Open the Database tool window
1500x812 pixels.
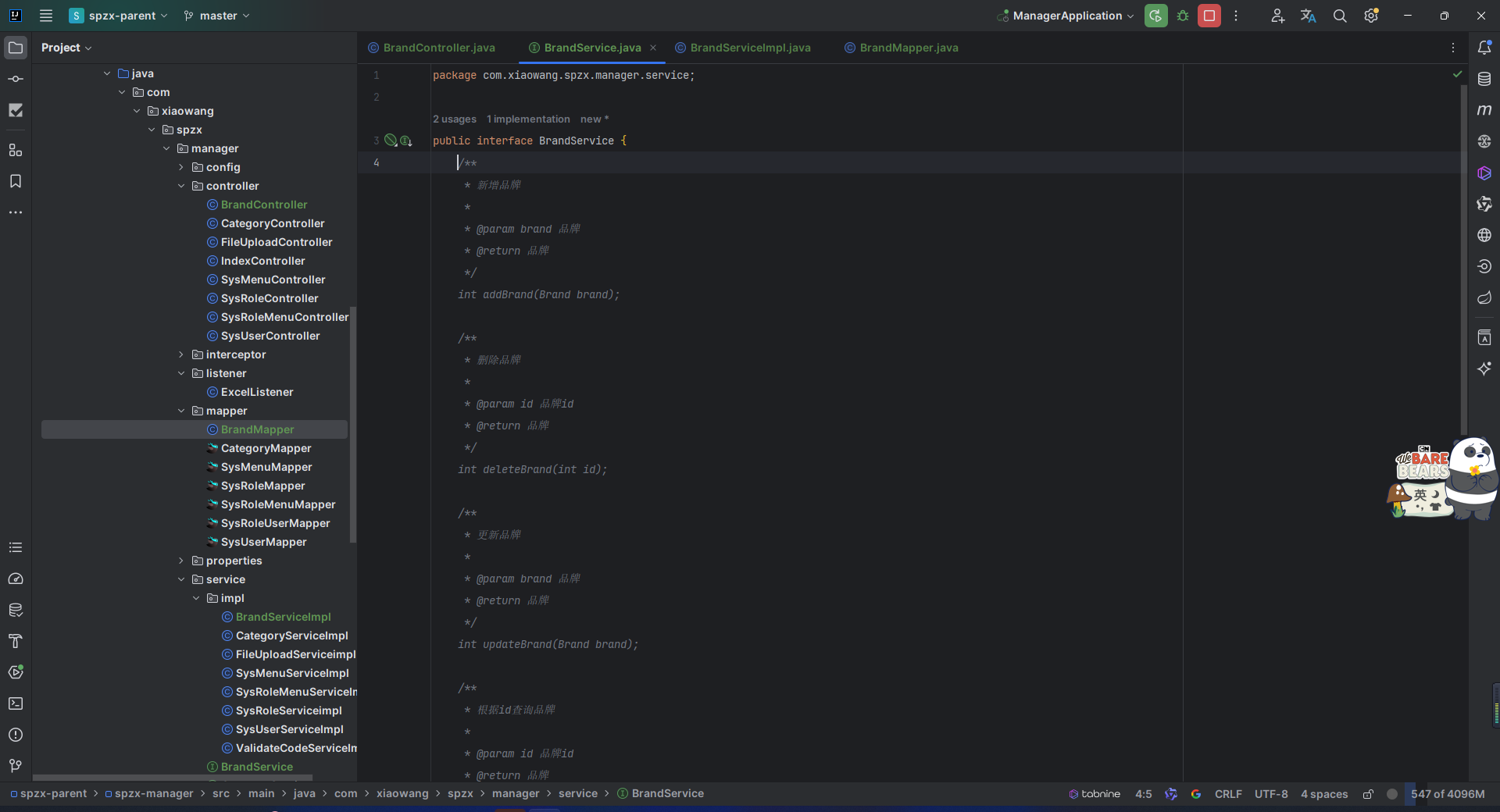[x=1484, y=79]
